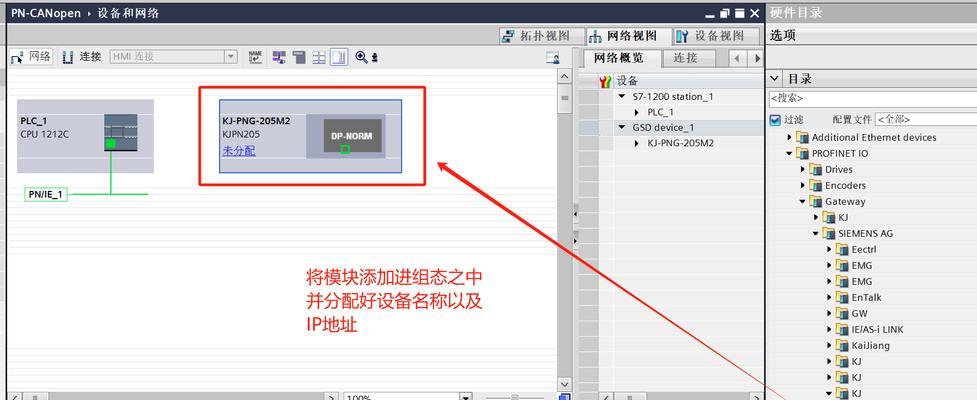Activate the 连接 connections mode button
This screenshot has width=977, height=400.
pyautogui.click(x=82, y=57)
